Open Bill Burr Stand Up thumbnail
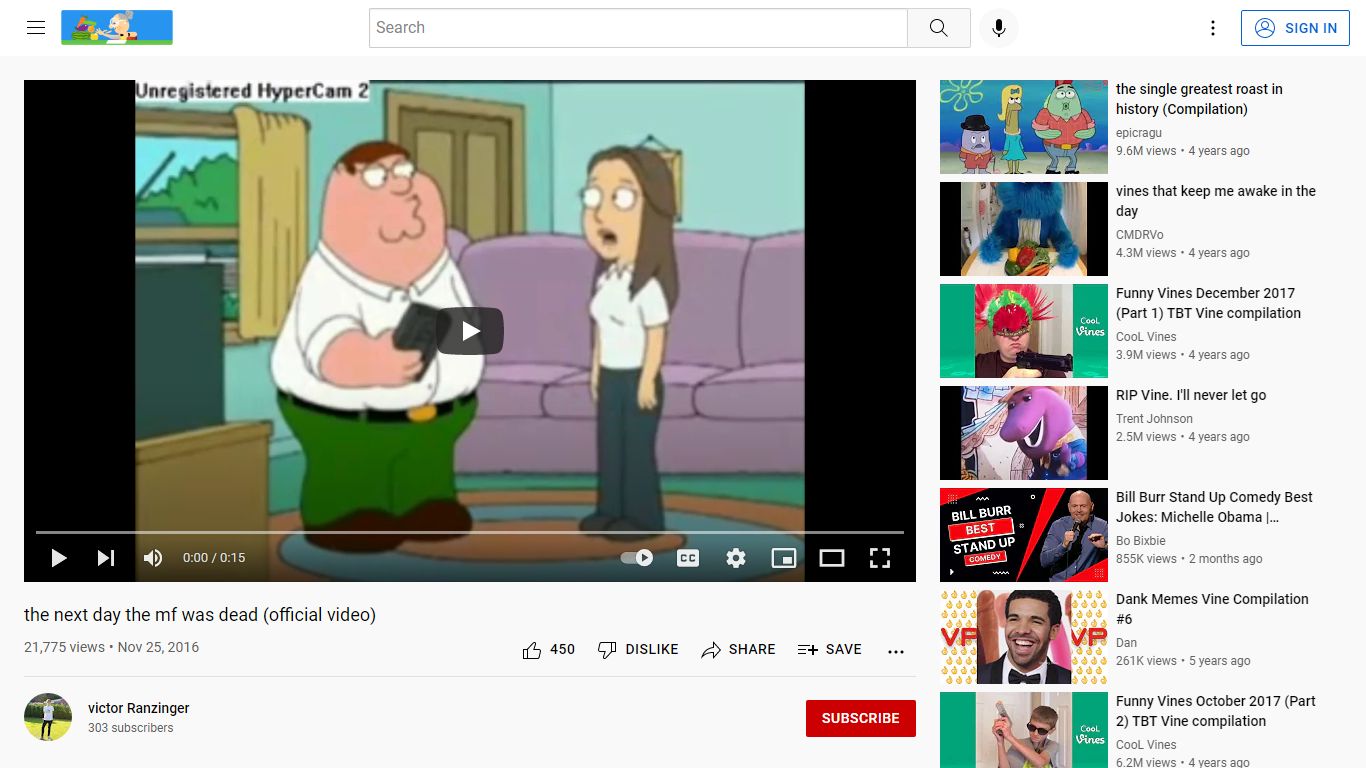1366x768 pixels. [x=1024, y=535]
